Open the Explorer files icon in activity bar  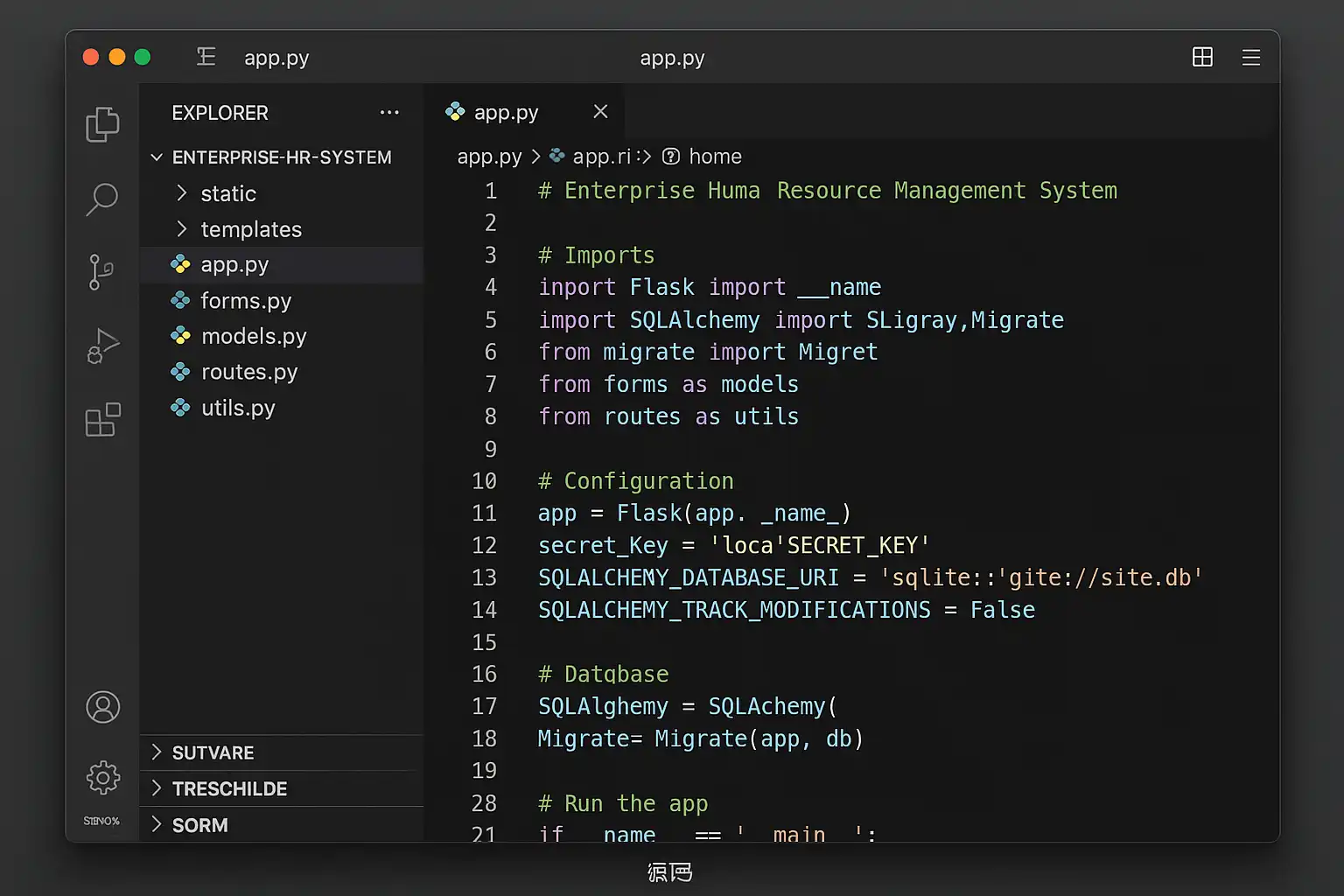102,124
